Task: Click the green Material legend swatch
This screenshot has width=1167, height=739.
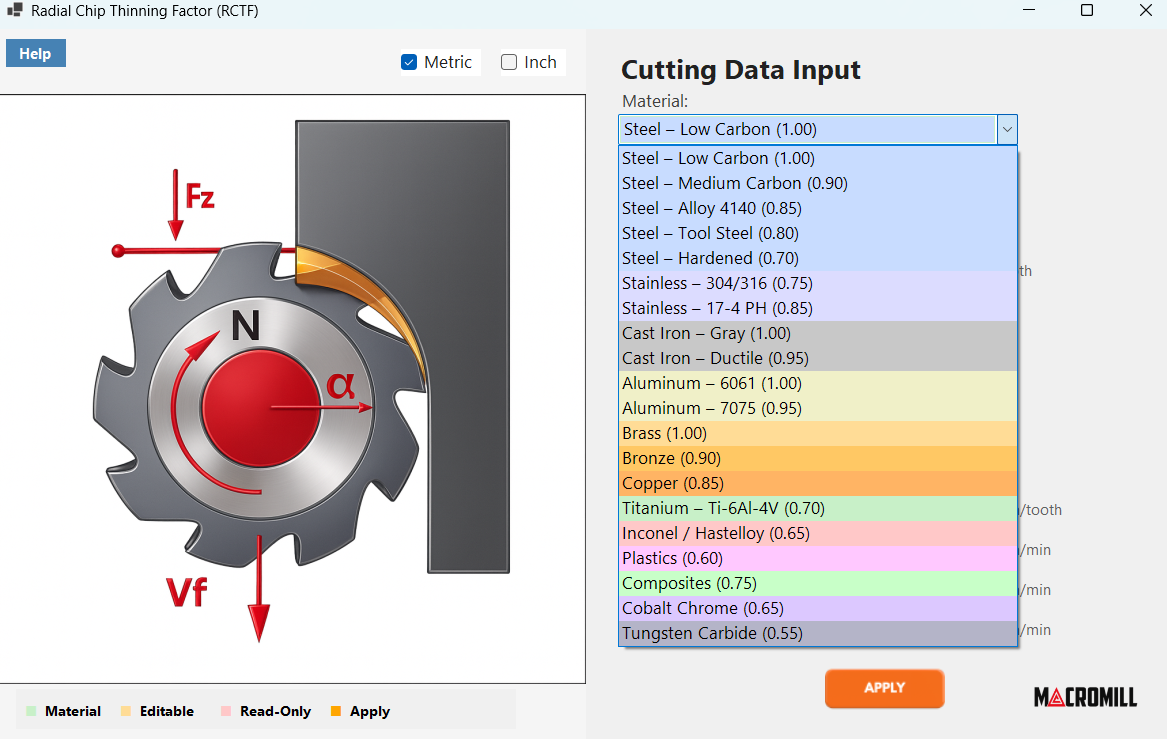Action: point(31,711)
